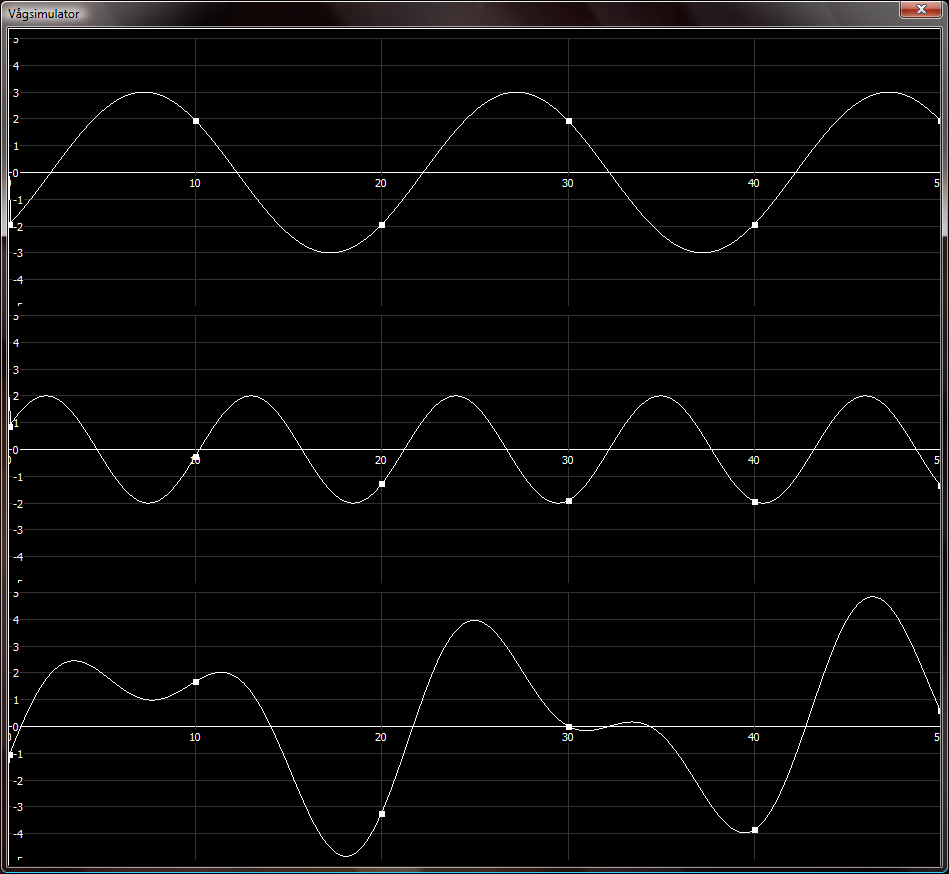Click y-axis label 4 in bottom graph

16,620
